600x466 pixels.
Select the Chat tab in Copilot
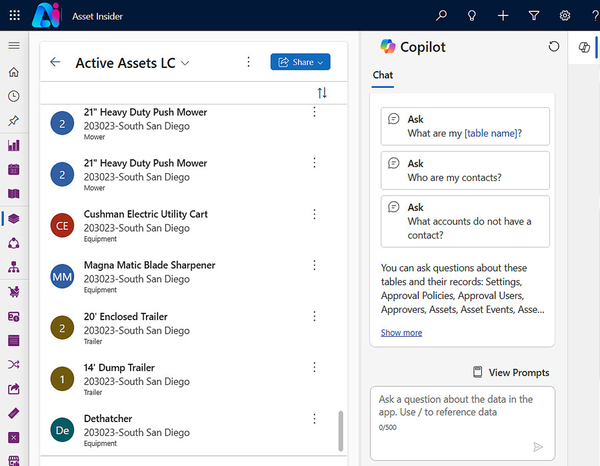(383, 75)
